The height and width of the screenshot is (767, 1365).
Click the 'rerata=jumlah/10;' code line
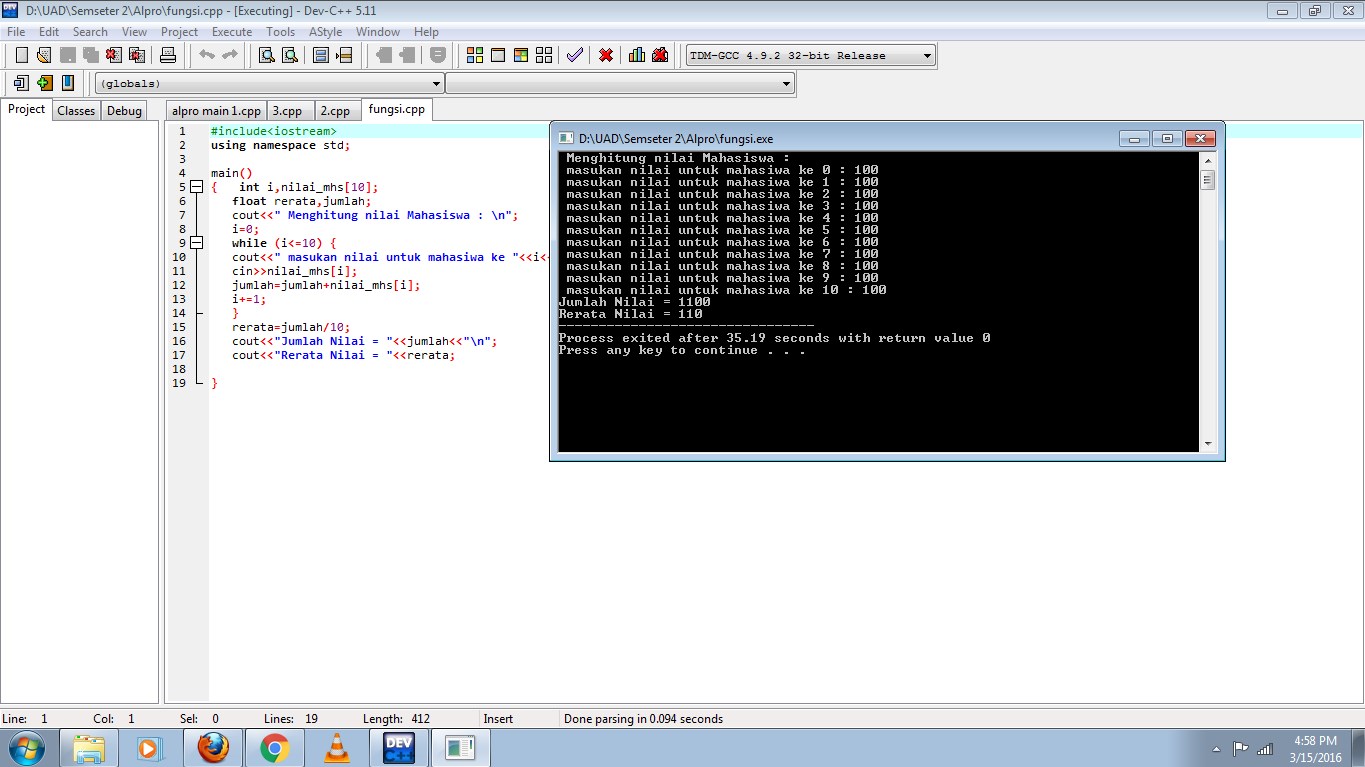coord(292,327)
